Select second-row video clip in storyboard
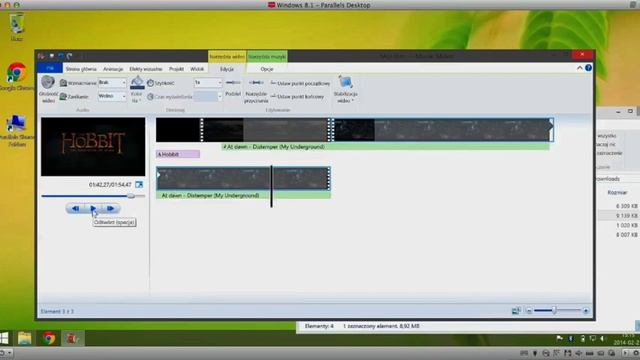The image size is (640, 360). point(243,178)
